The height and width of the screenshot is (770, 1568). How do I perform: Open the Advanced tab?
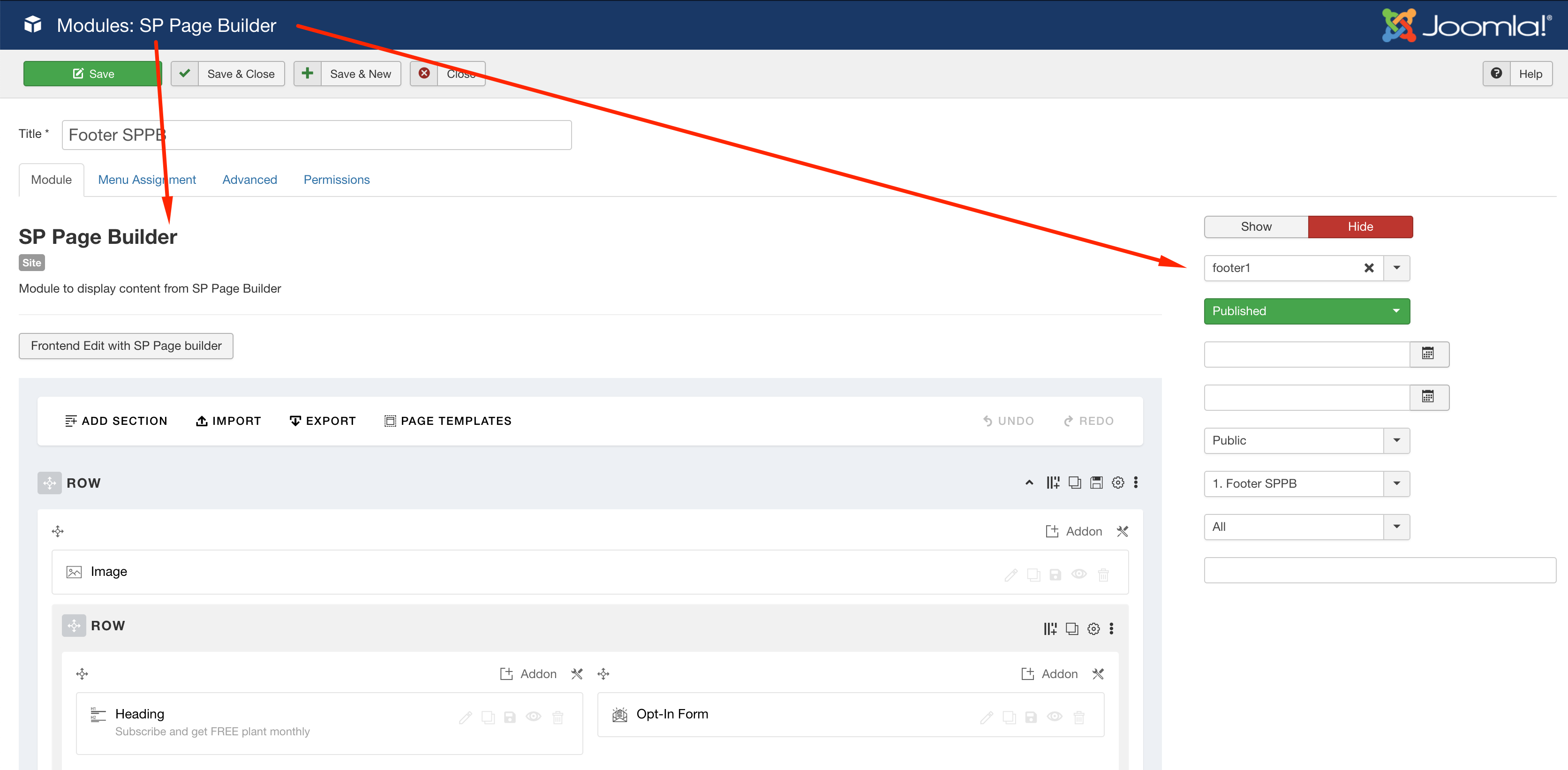coord(249,180)
